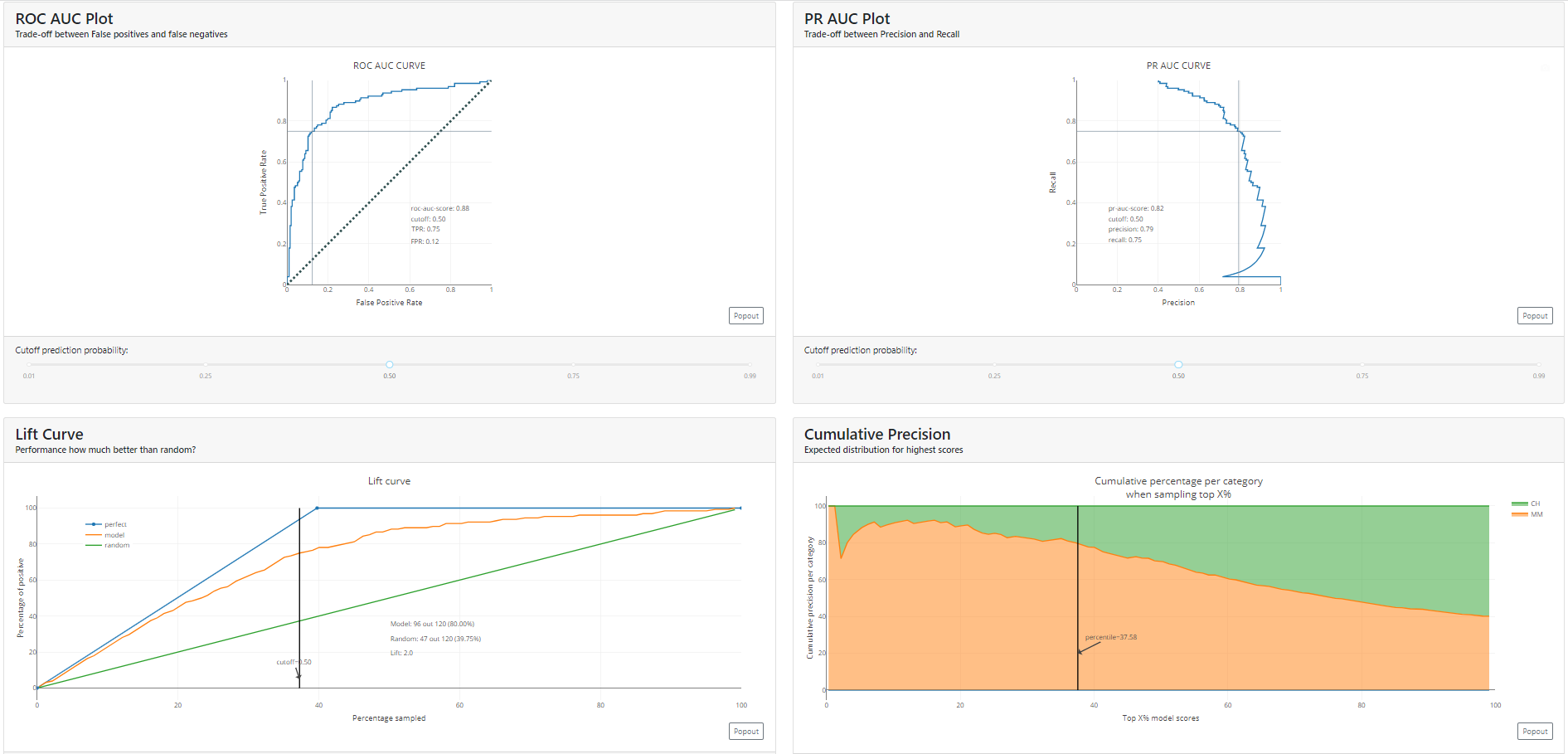Image resolution: width=1568 pixels, height=754 pixels.
Task: Toggle the 'random' trace in Lift curve legend
Action: [108, 545]
